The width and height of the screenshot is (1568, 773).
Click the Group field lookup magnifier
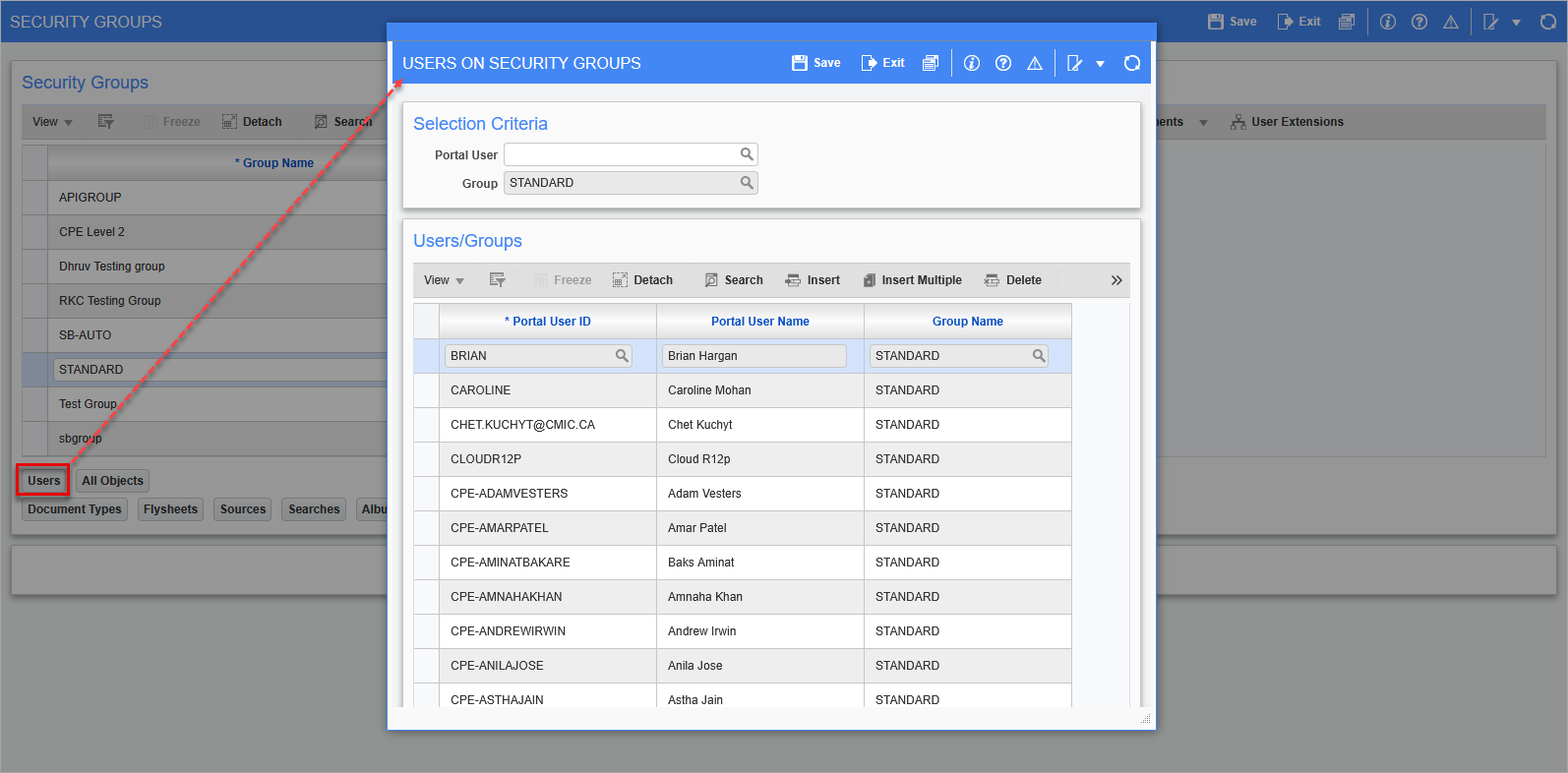click(747, 183)
